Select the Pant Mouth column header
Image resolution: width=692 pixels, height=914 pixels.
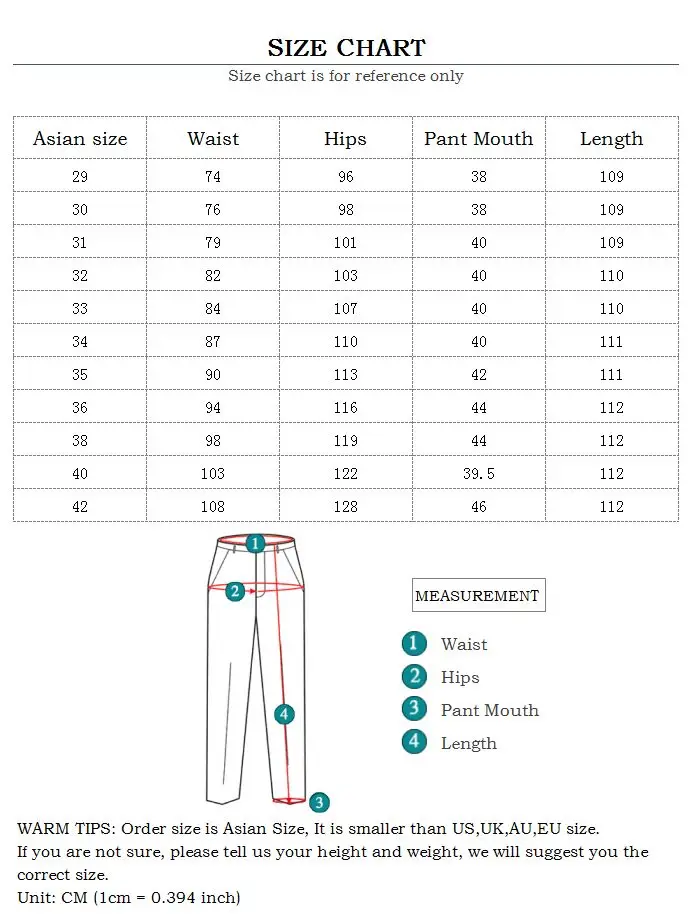coord(479,138)
